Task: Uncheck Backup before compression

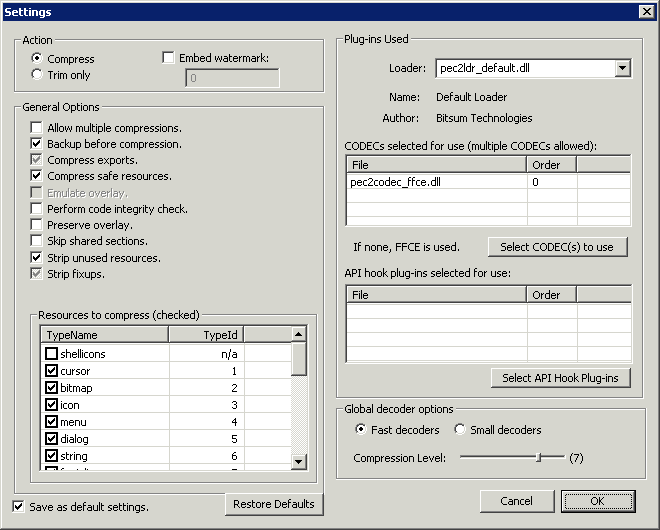Action: coord(37,144)
